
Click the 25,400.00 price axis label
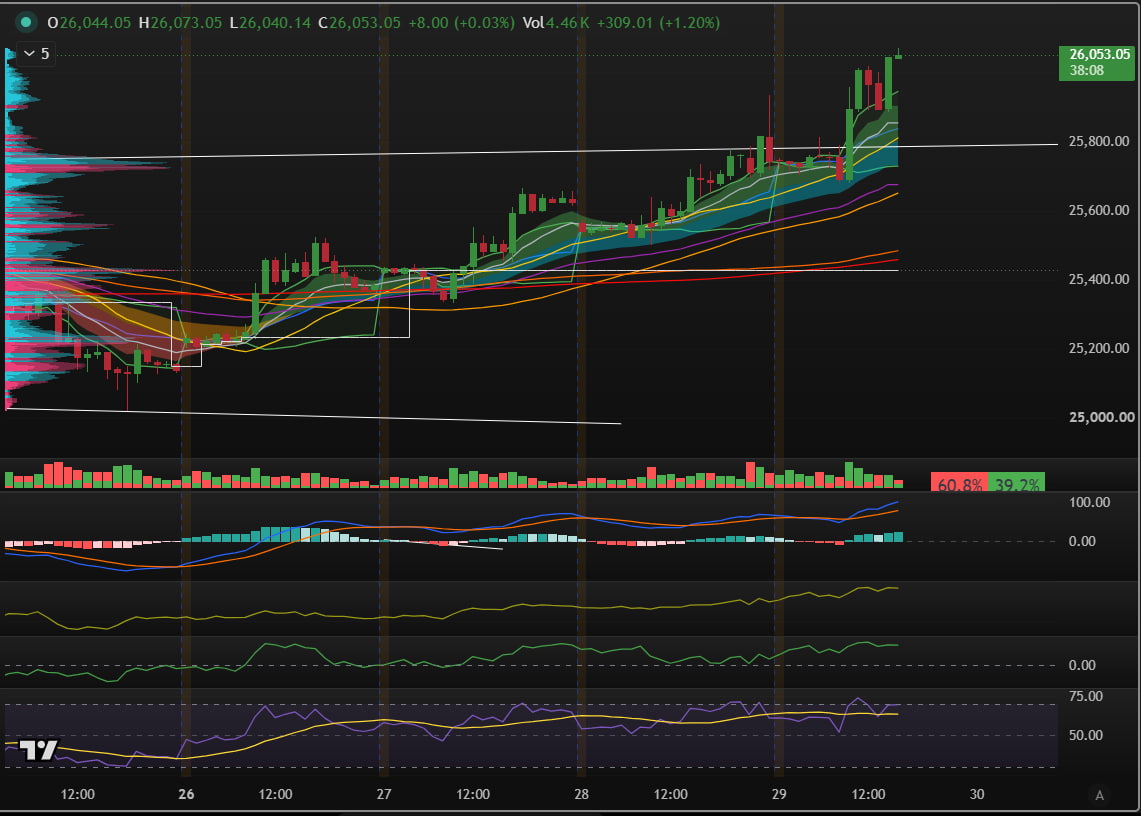coord(1099,280)
